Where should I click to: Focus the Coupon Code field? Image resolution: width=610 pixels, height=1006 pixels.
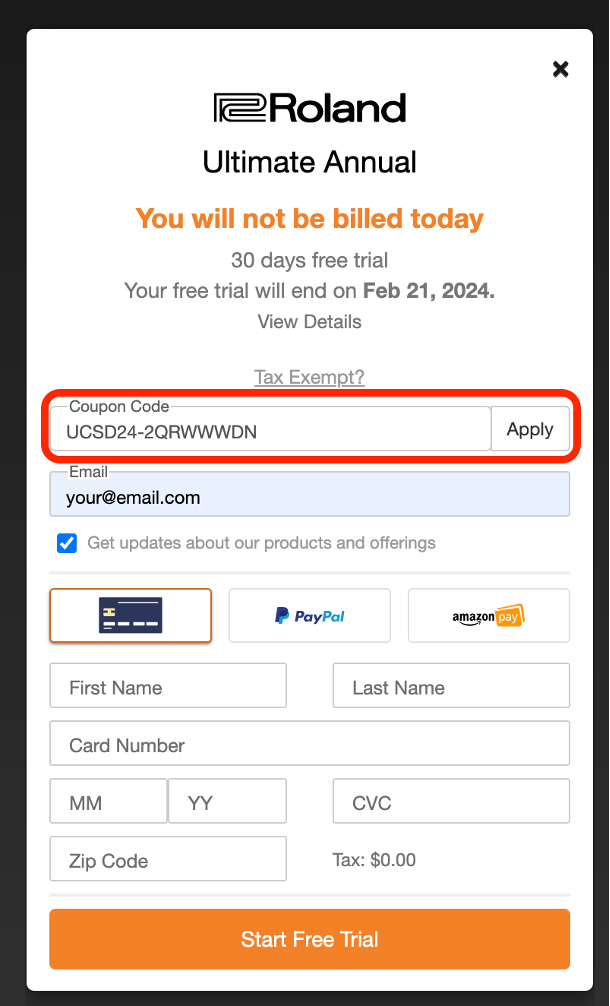point(270,431)
